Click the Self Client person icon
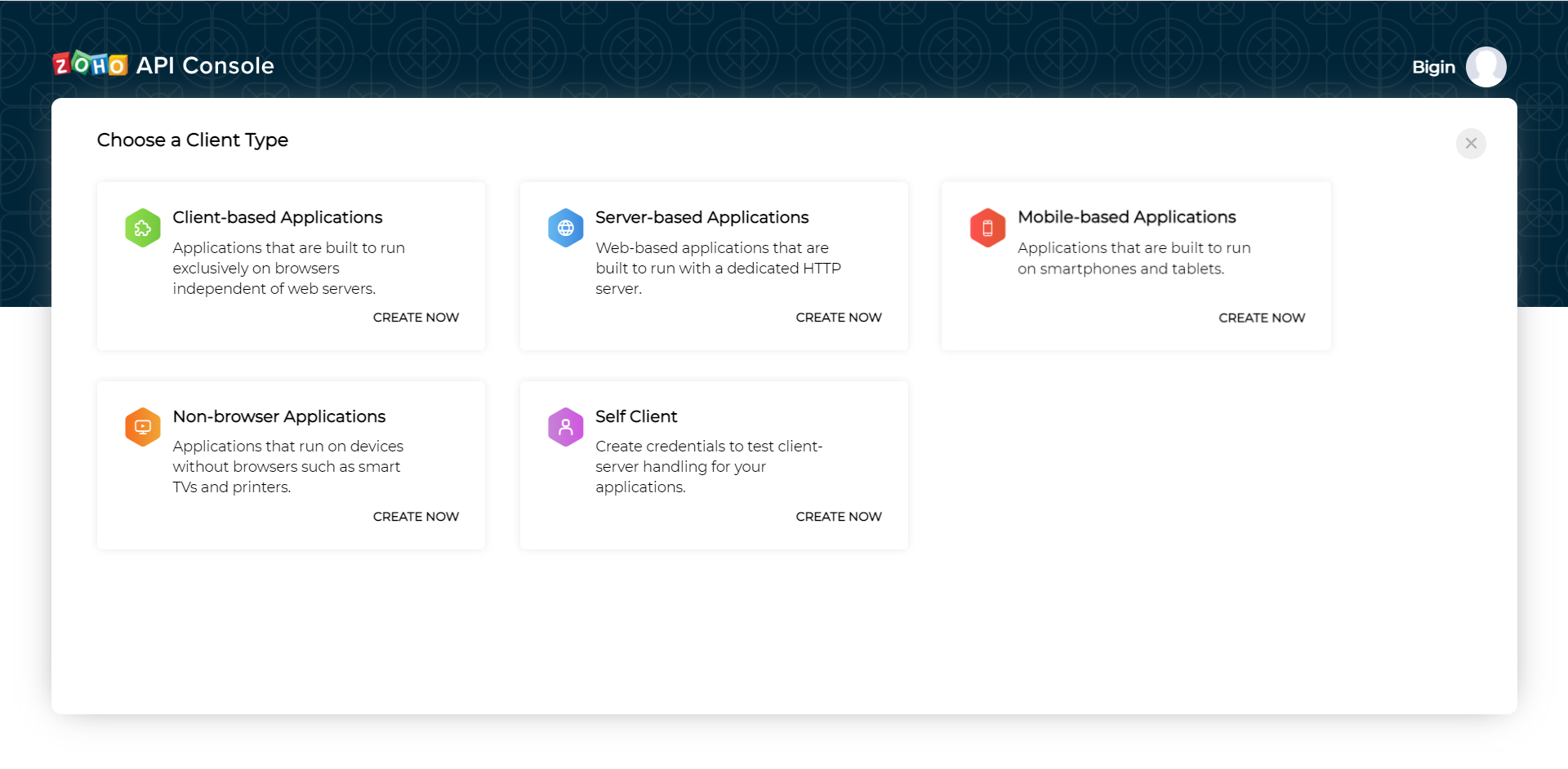1568x769 pixels. (x=565, y=426)
